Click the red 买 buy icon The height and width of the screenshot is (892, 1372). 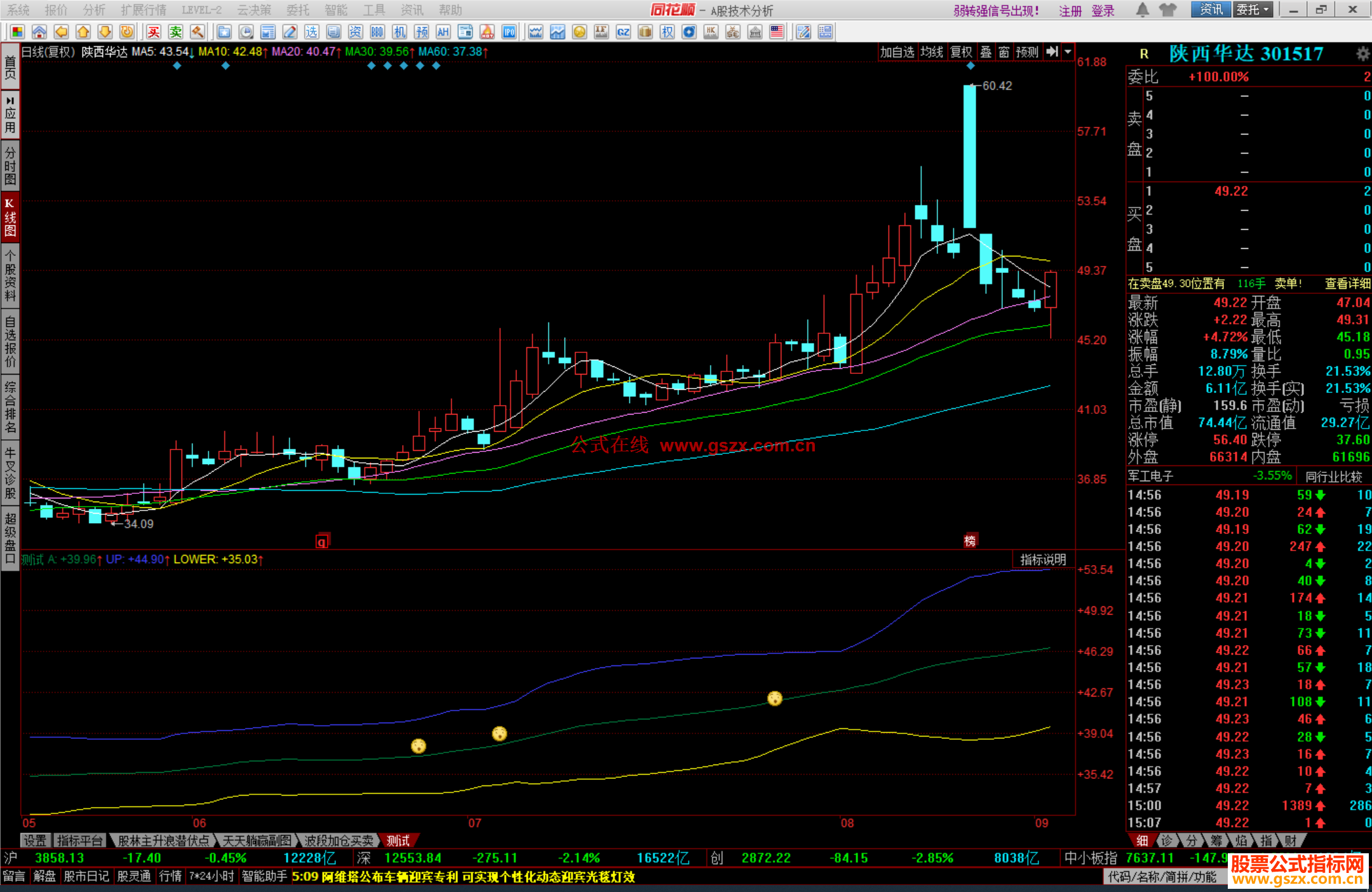pyautogui.click(x=154, y=32)
